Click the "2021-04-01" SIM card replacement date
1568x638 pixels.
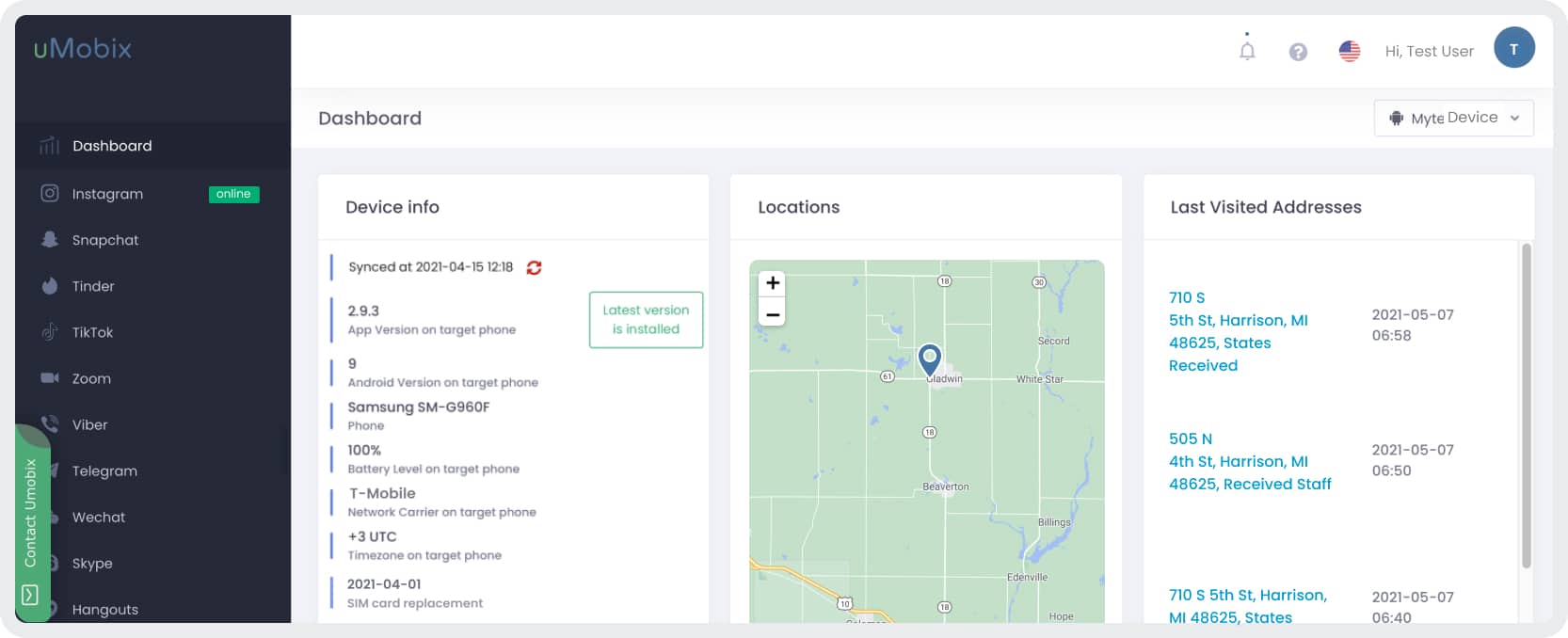click(x=384, y=583)
